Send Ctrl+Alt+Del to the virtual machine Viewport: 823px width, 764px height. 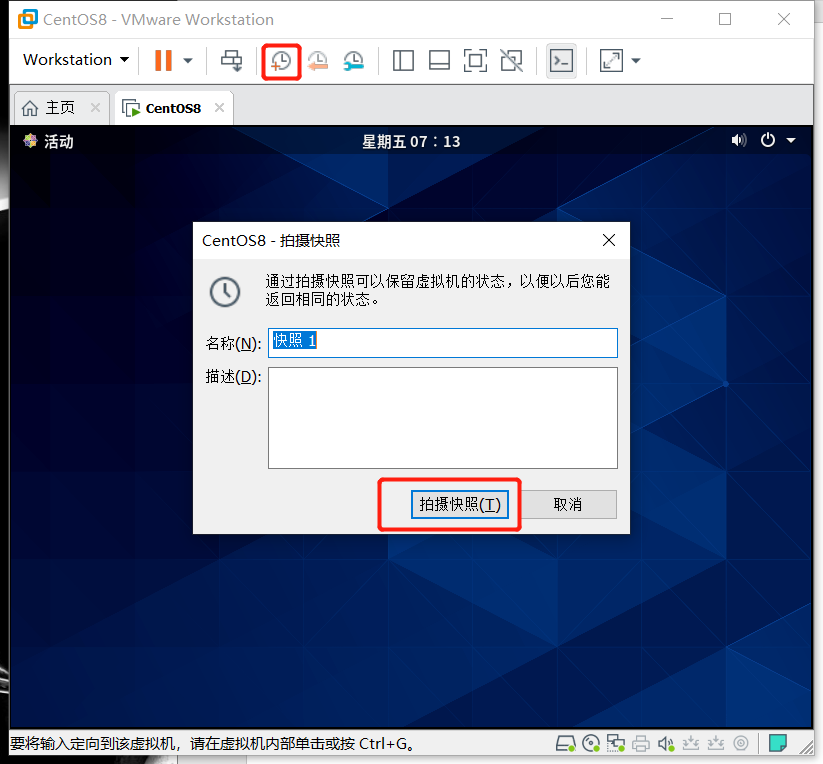(231, 61)
